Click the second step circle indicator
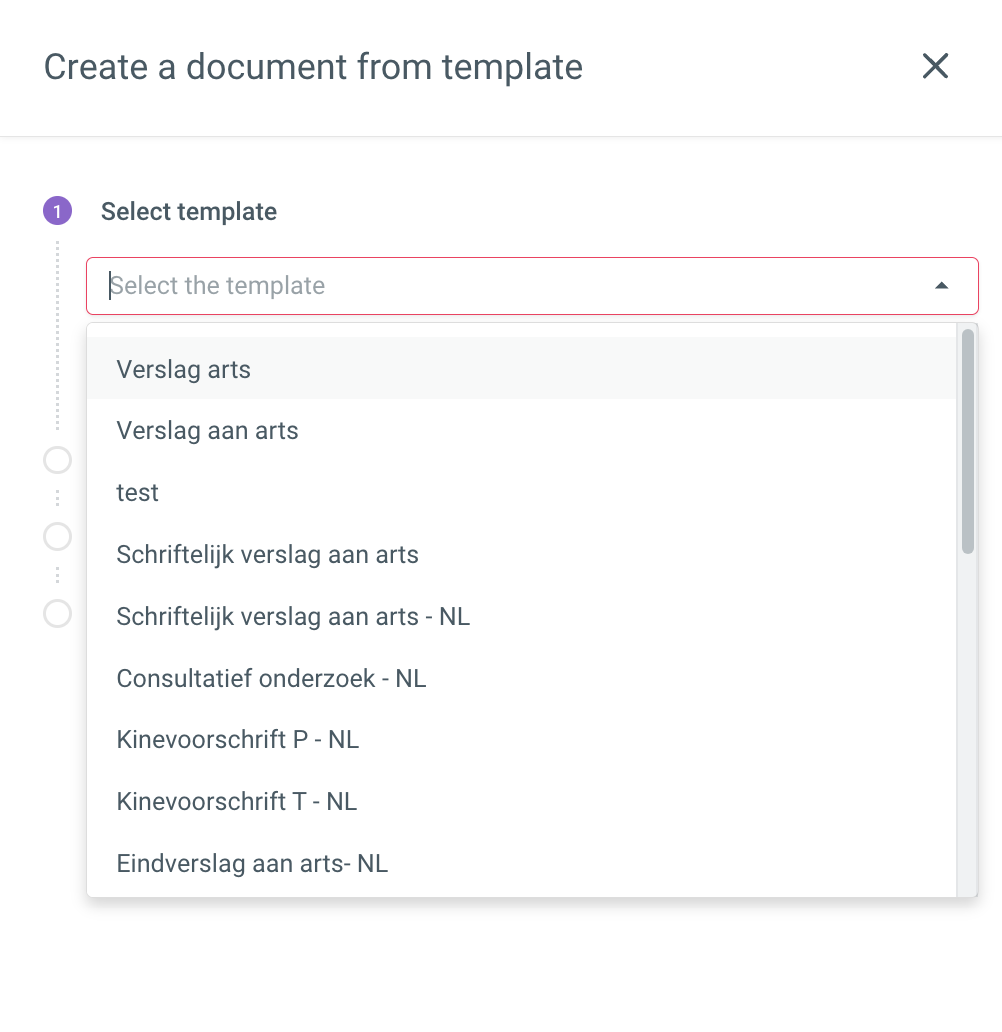The image size is (1002, 1032). point(57,460)
